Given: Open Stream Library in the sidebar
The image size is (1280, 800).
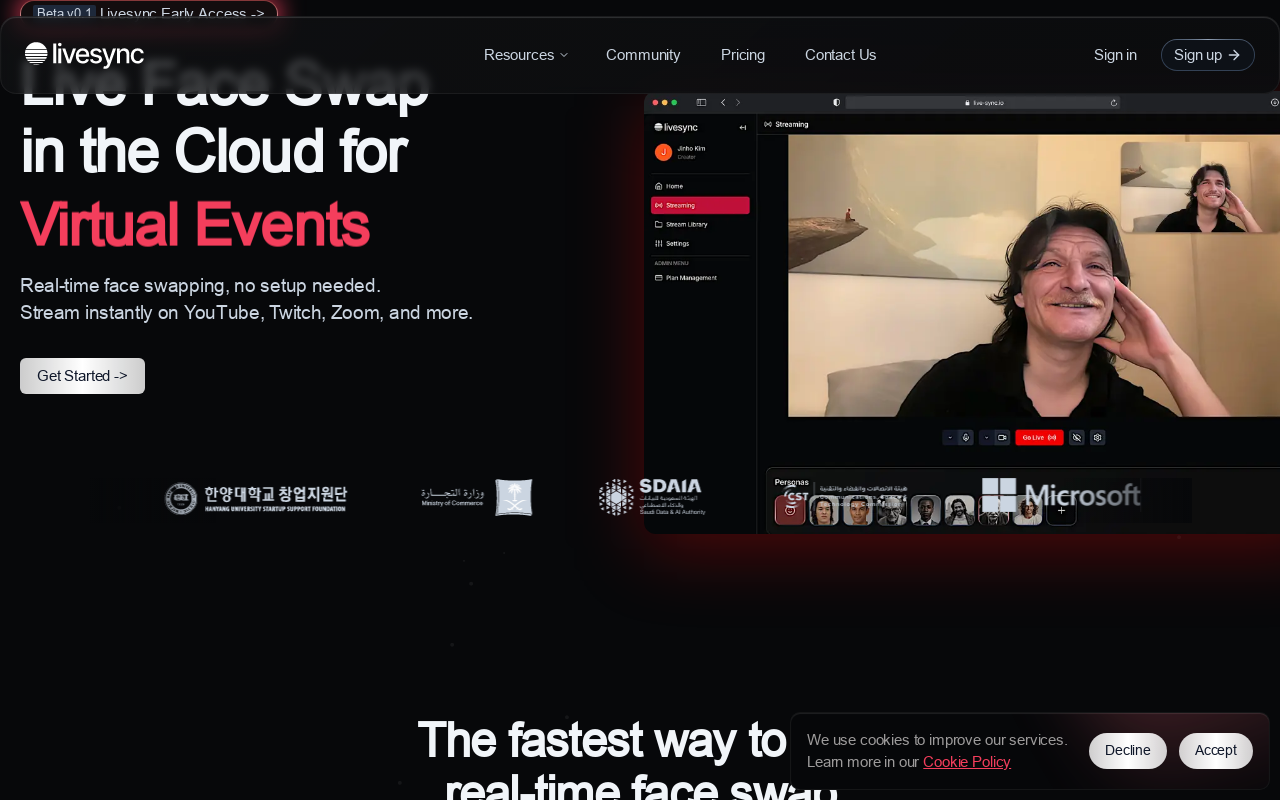Looking at the screenshot, I should click(x=700, y=224).
